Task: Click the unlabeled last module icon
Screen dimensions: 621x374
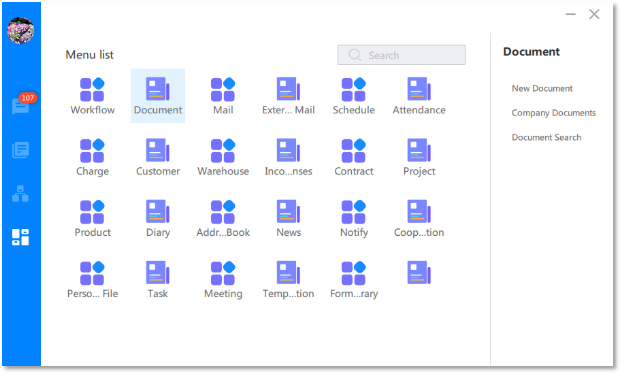Action: [419, 273]
